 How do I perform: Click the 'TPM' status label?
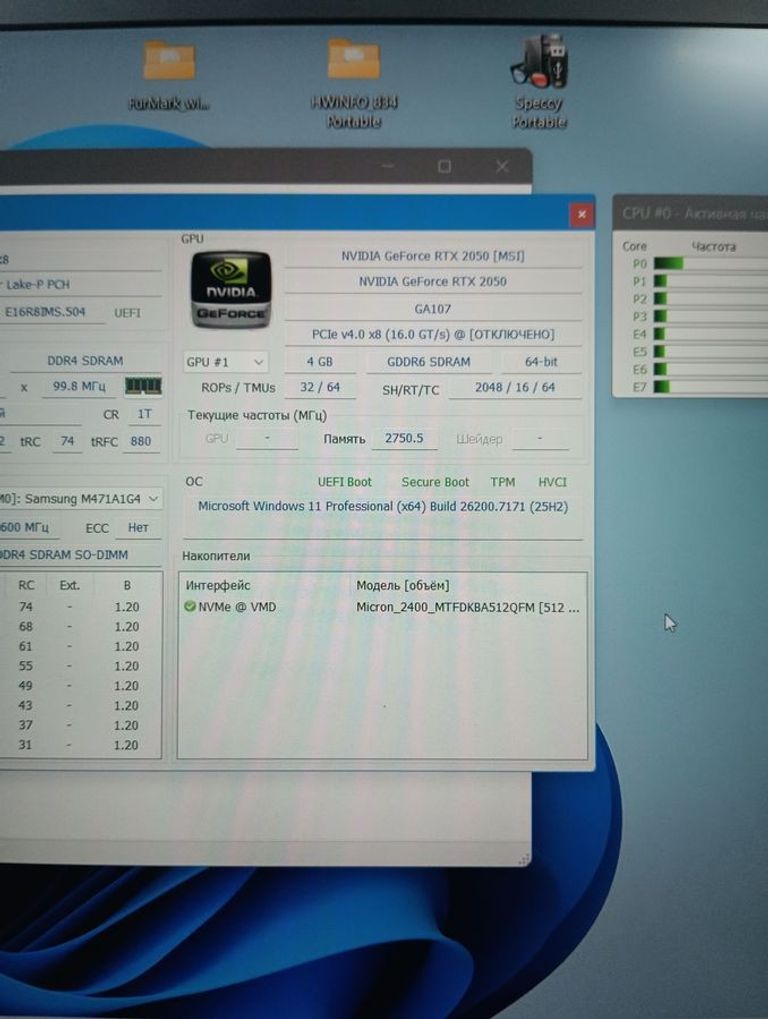point(502,482)
